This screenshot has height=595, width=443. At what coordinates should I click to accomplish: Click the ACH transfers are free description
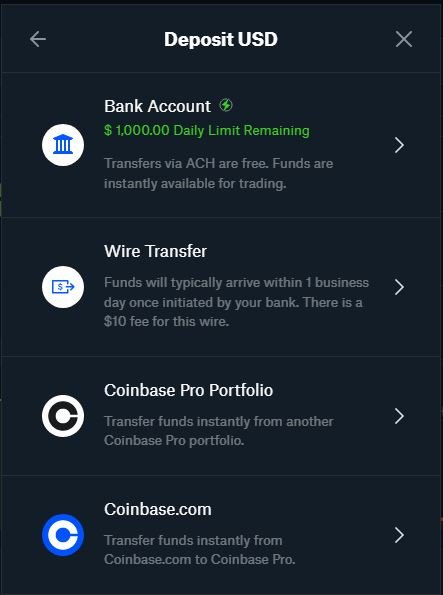pos(219,173)
